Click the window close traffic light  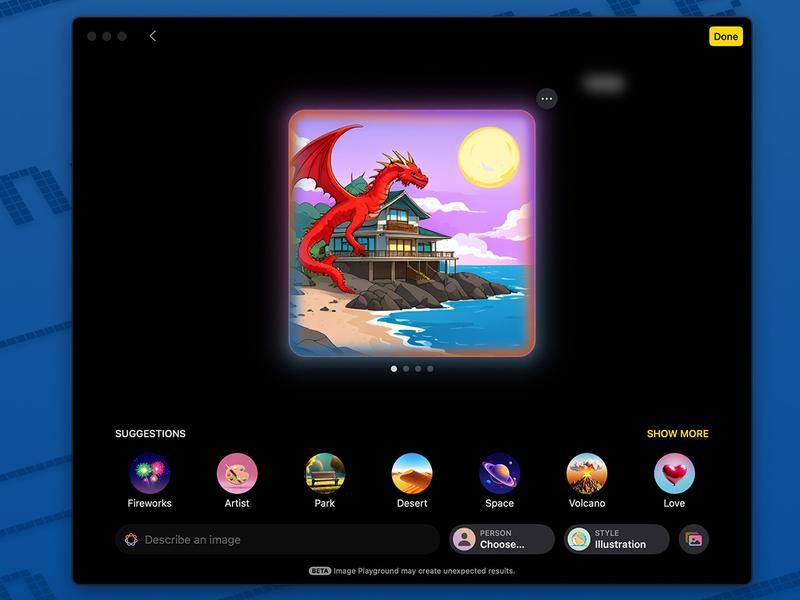coord(92,36)
